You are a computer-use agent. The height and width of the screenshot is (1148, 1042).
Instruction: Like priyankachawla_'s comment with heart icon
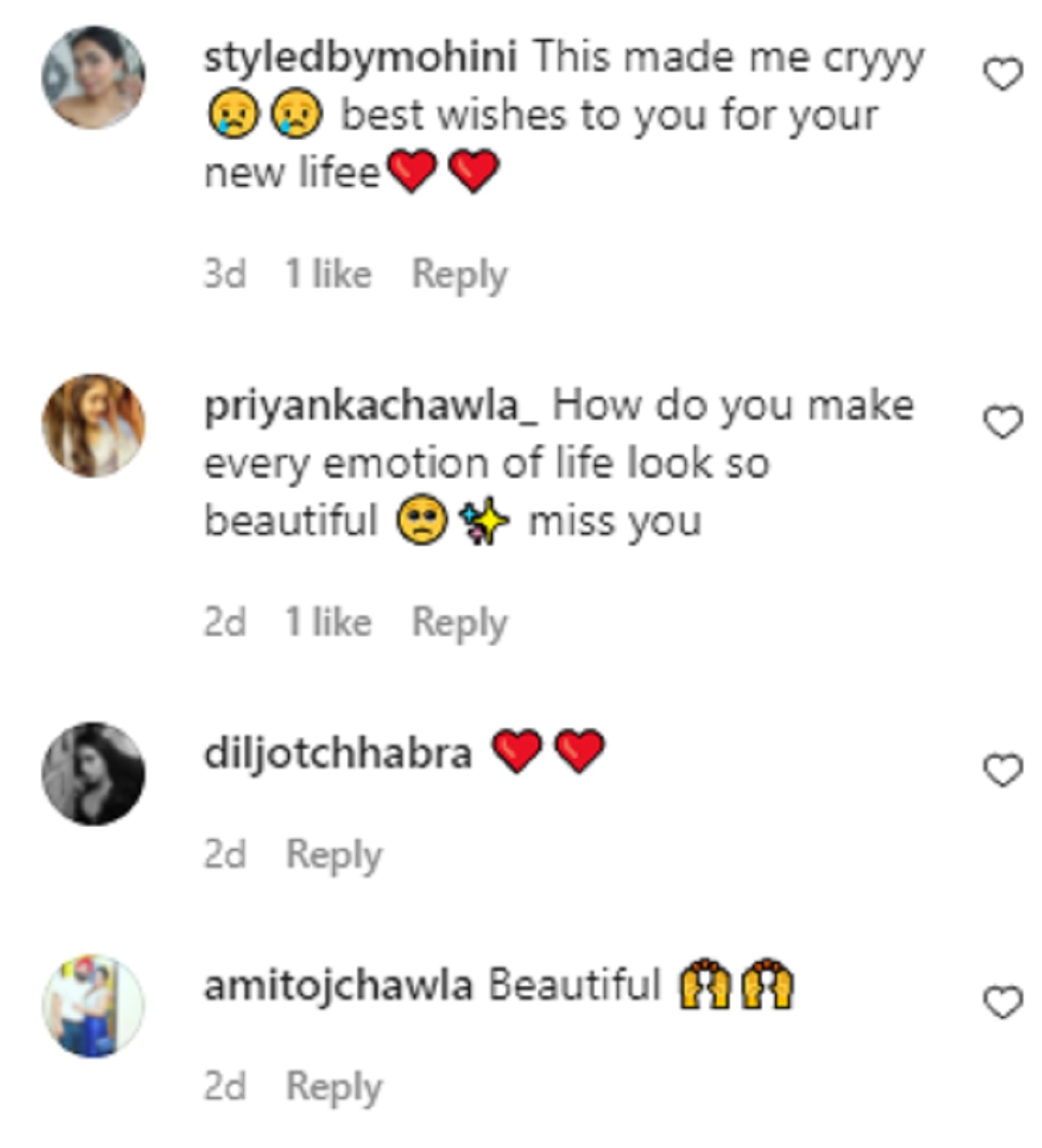(1003, 423)
